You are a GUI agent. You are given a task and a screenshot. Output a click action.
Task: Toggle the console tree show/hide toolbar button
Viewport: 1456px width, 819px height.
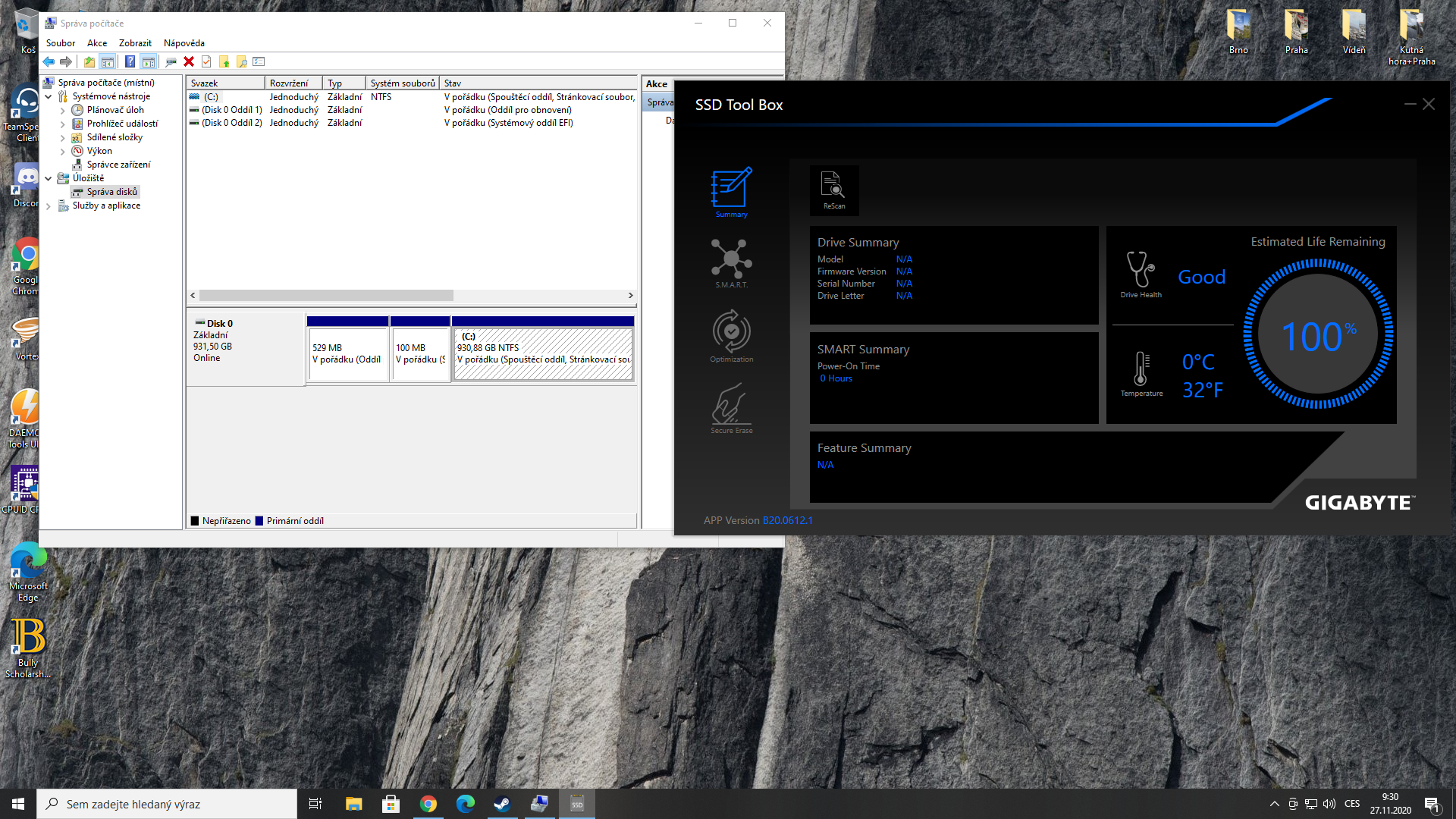point(108,62)
